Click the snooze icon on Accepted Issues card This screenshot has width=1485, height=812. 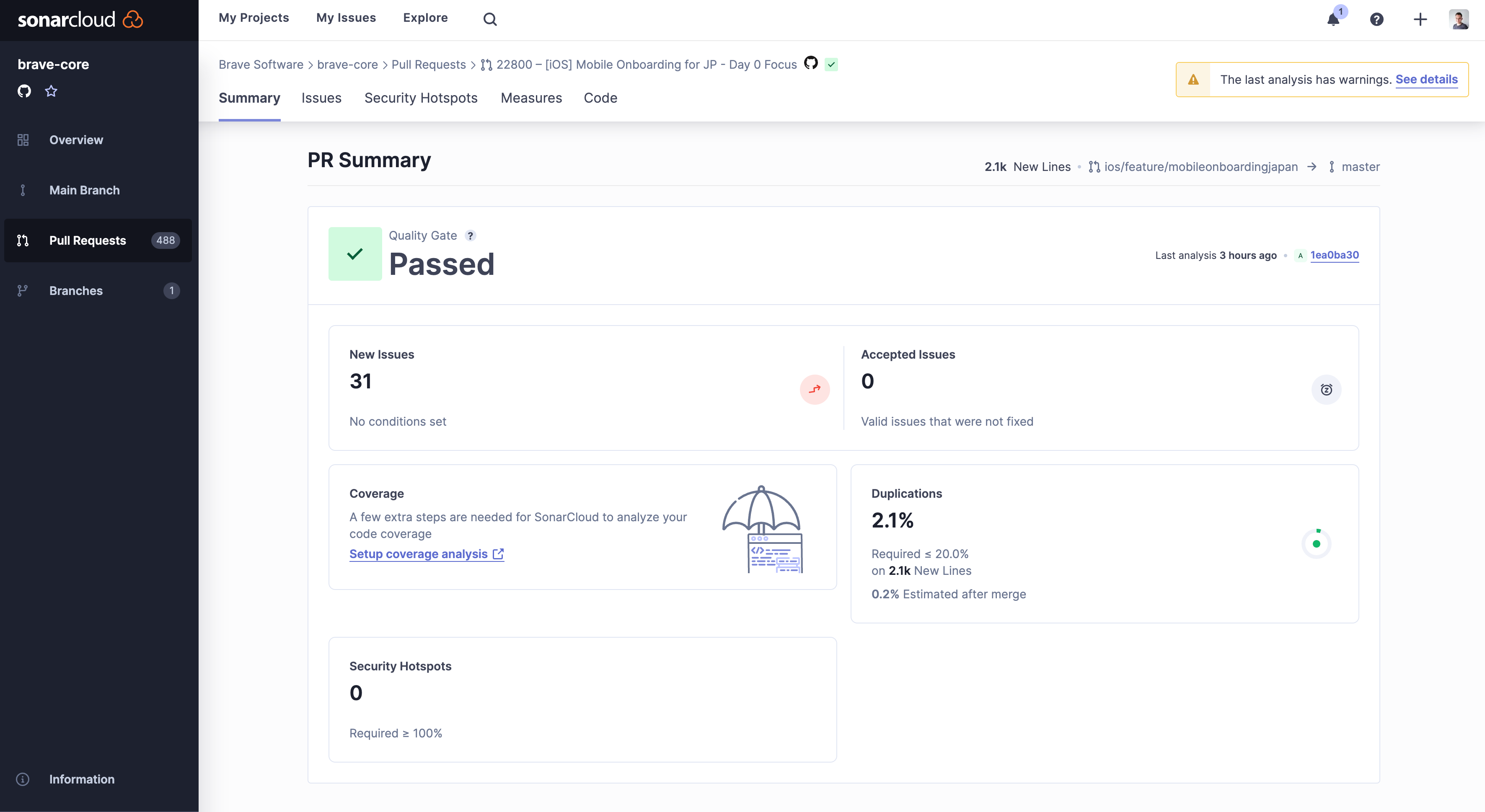tap(1327, 389)
